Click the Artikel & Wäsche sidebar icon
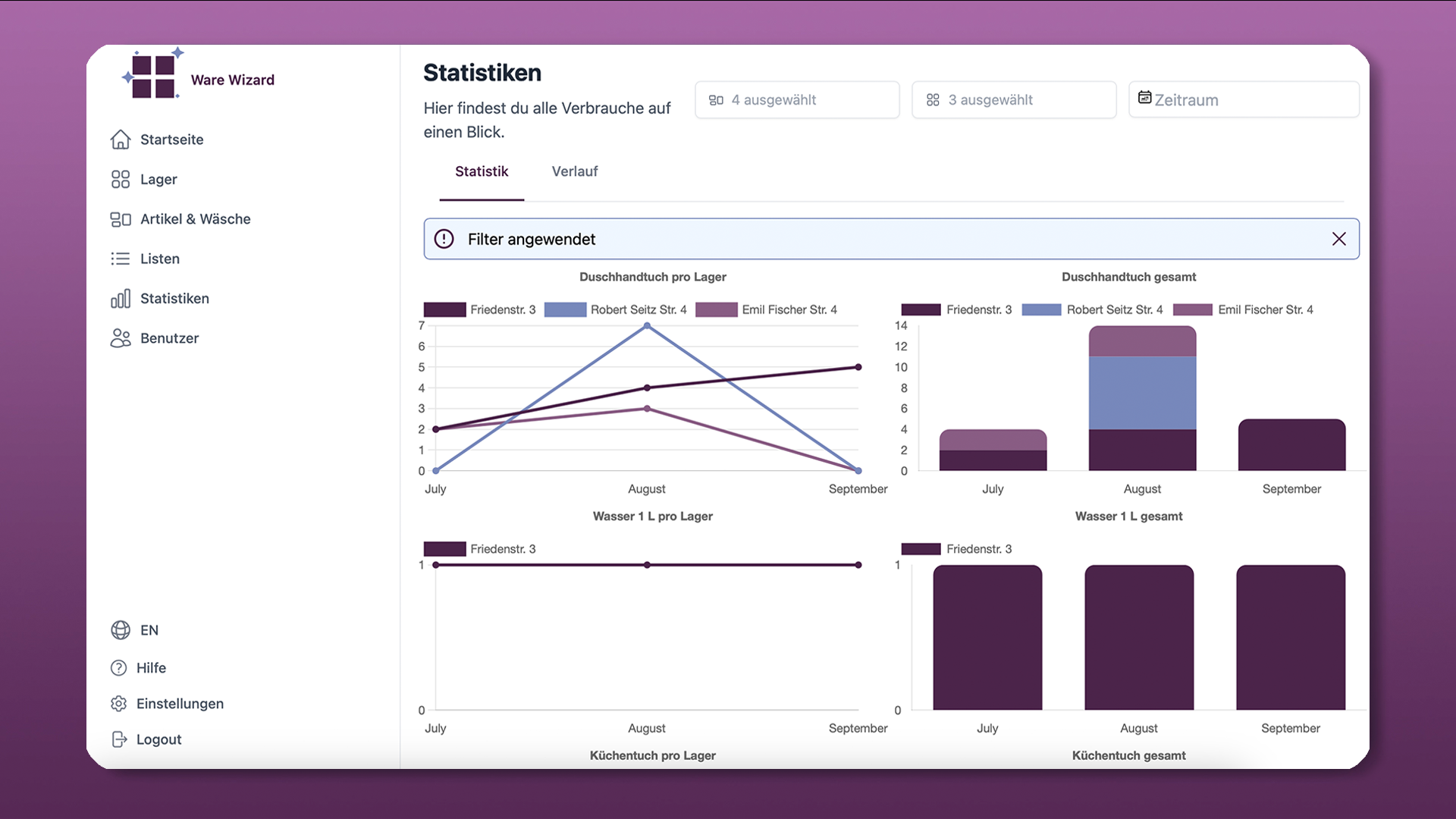1456x819 pixels. [121, 219]
